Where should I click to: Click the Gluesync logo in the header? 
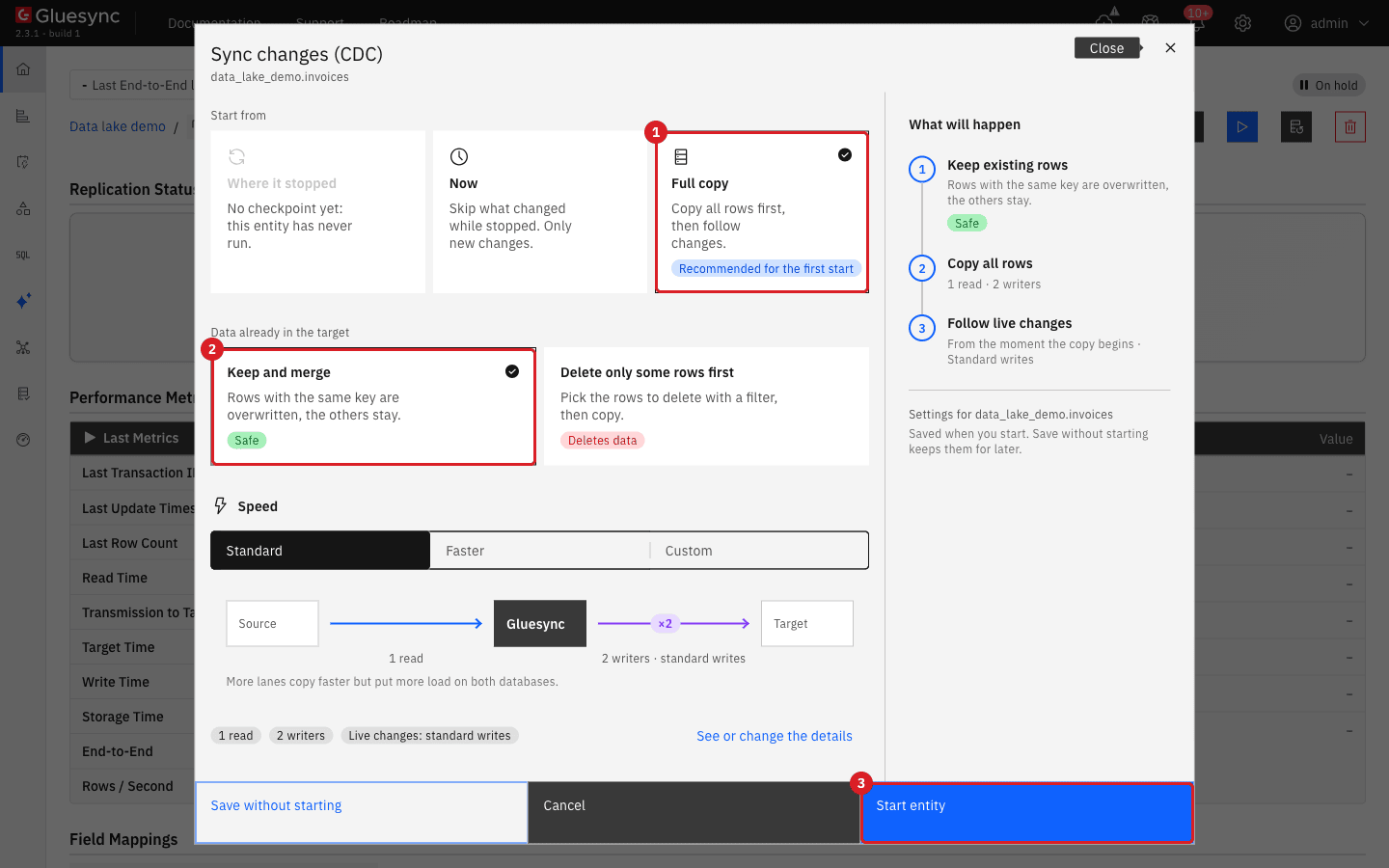(x=68, y=16)
